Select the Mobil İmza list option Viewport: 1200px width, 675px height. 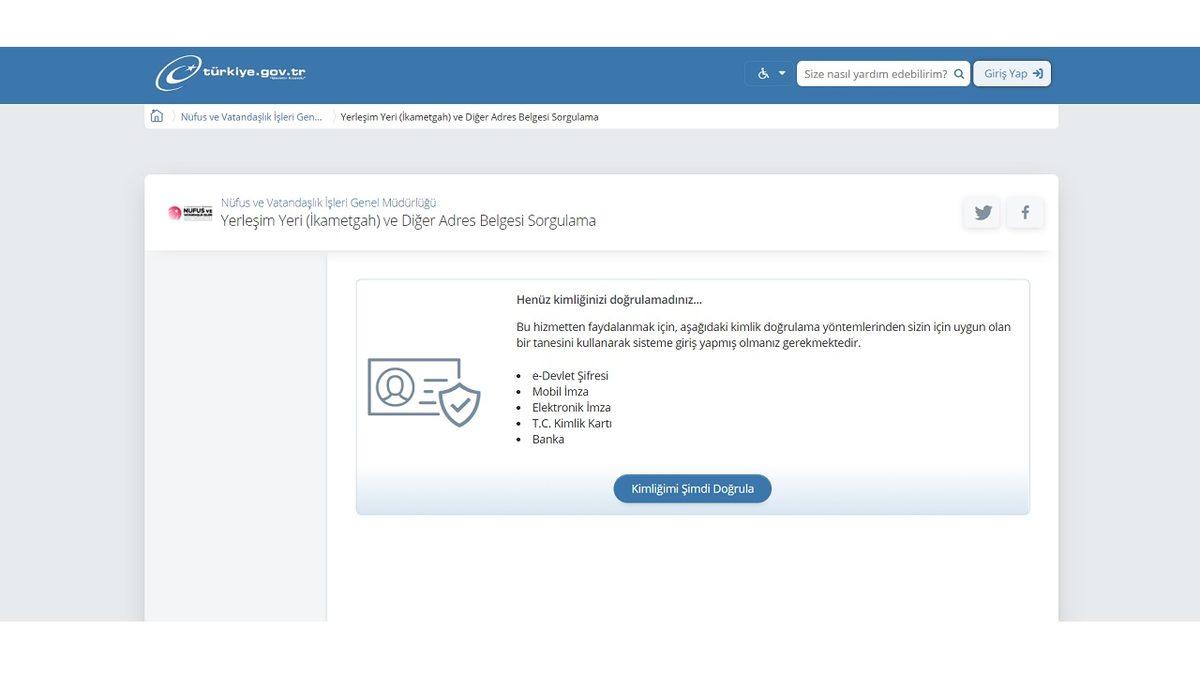[x=558, y=391]
